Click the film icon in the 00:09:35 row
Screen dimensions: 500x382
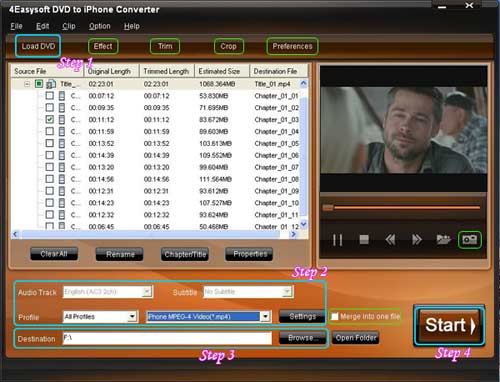(62, 108)
